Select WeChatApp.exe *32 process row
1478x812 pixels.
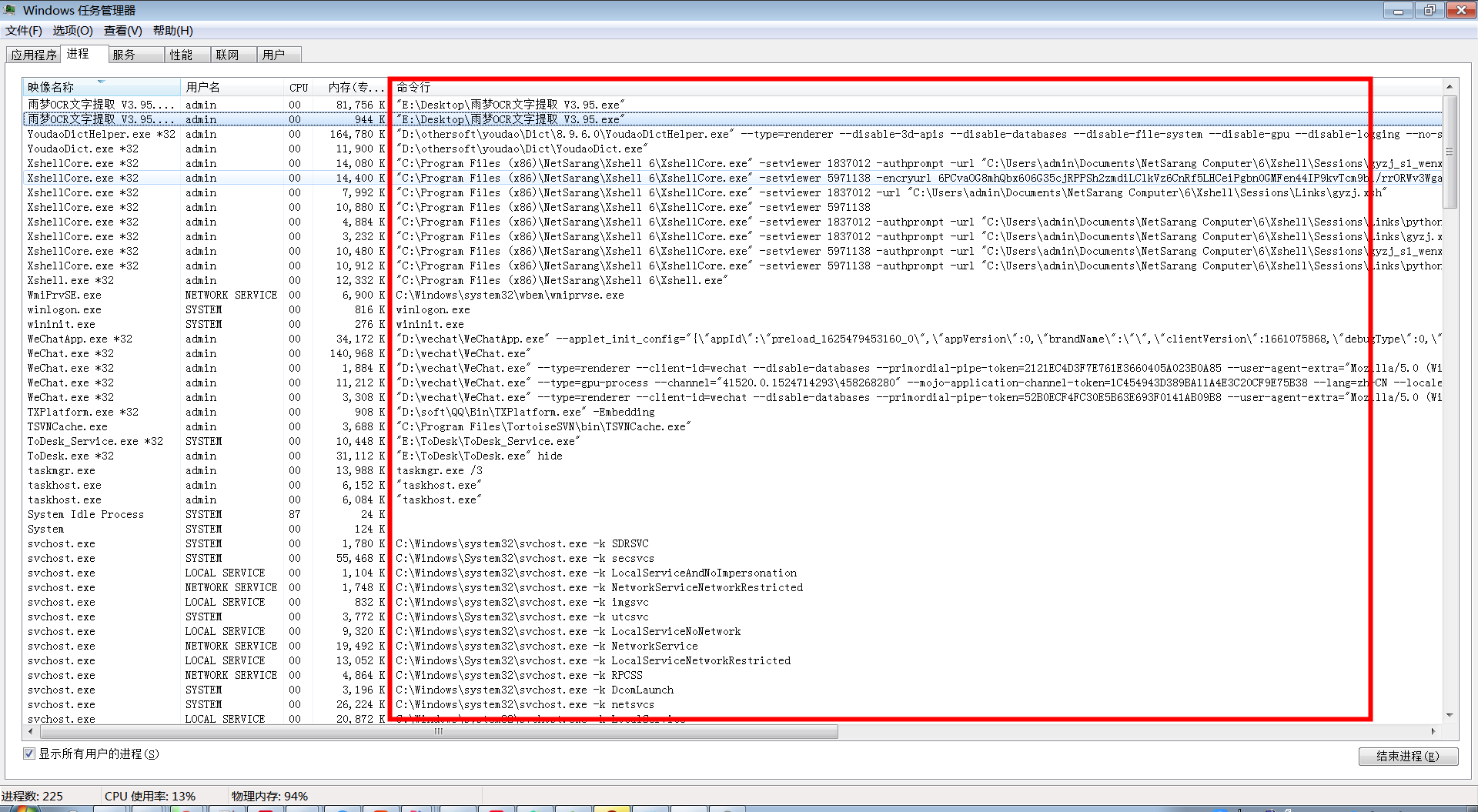(x=733, y=339)
